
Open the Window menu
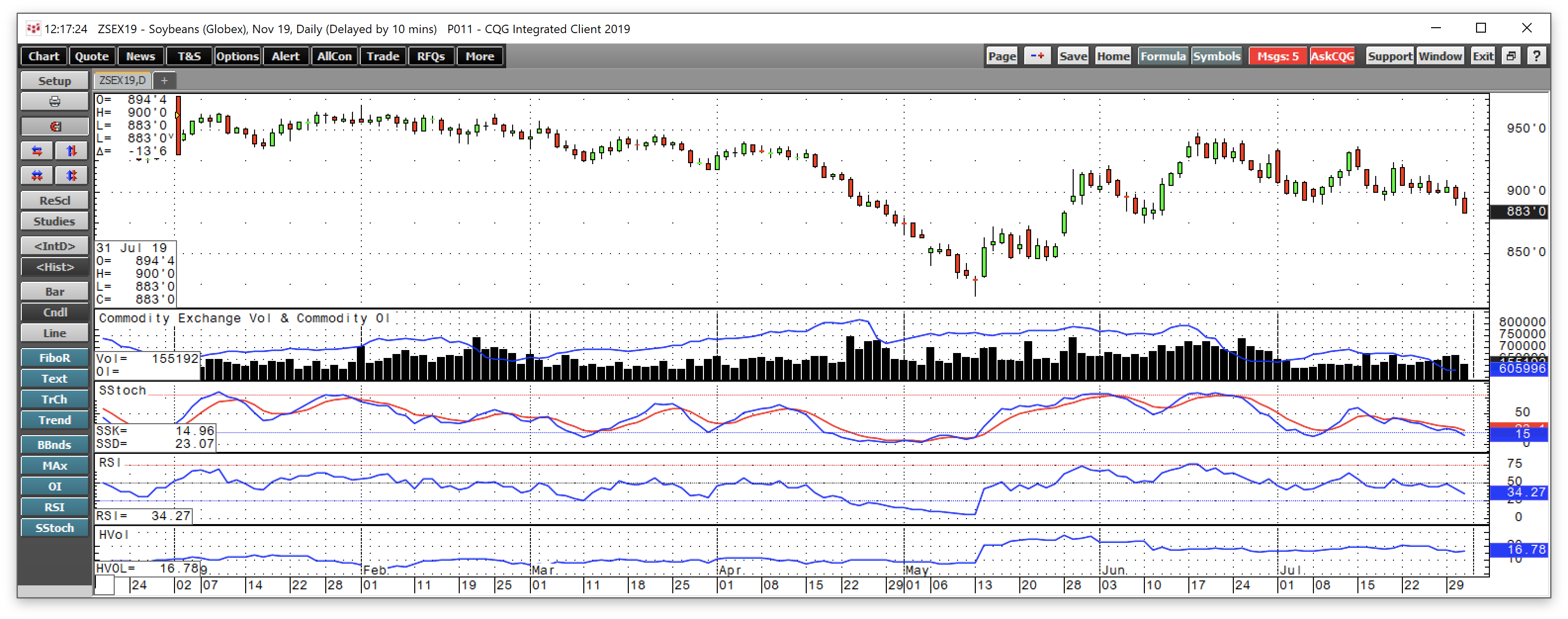pyautogui.click(x=1440, y=56)
